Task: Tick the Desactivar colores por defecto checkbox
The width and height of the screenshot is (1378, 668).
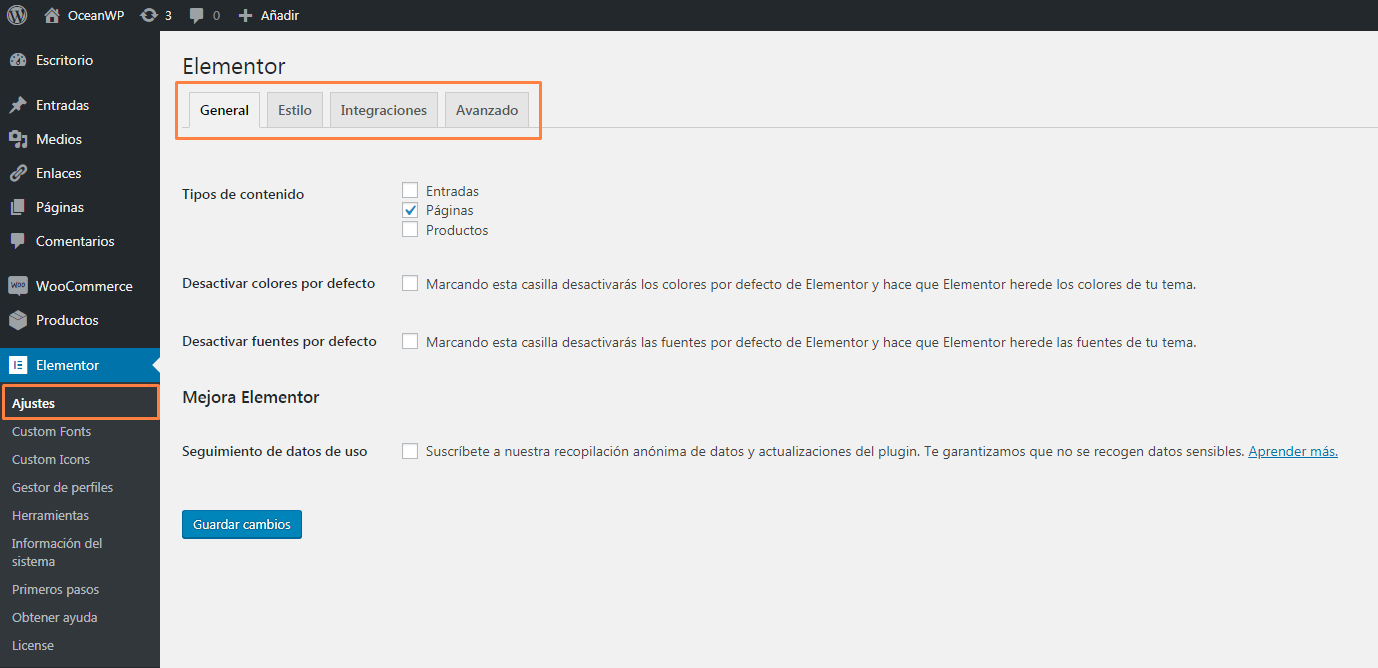Action: 410,283
